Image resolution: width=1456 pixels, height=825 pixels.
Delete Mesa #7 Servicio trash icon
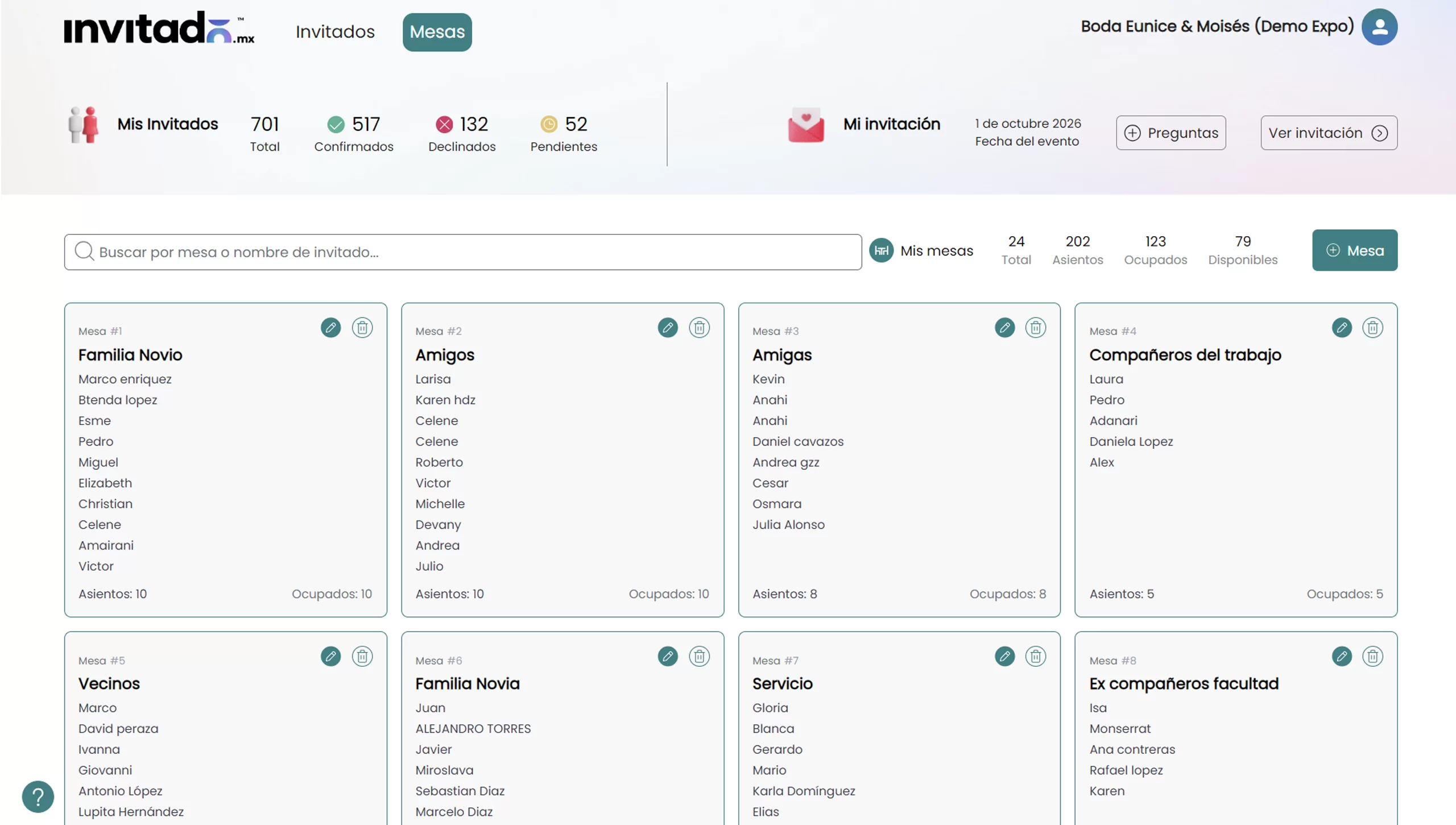coord(1036,657)
